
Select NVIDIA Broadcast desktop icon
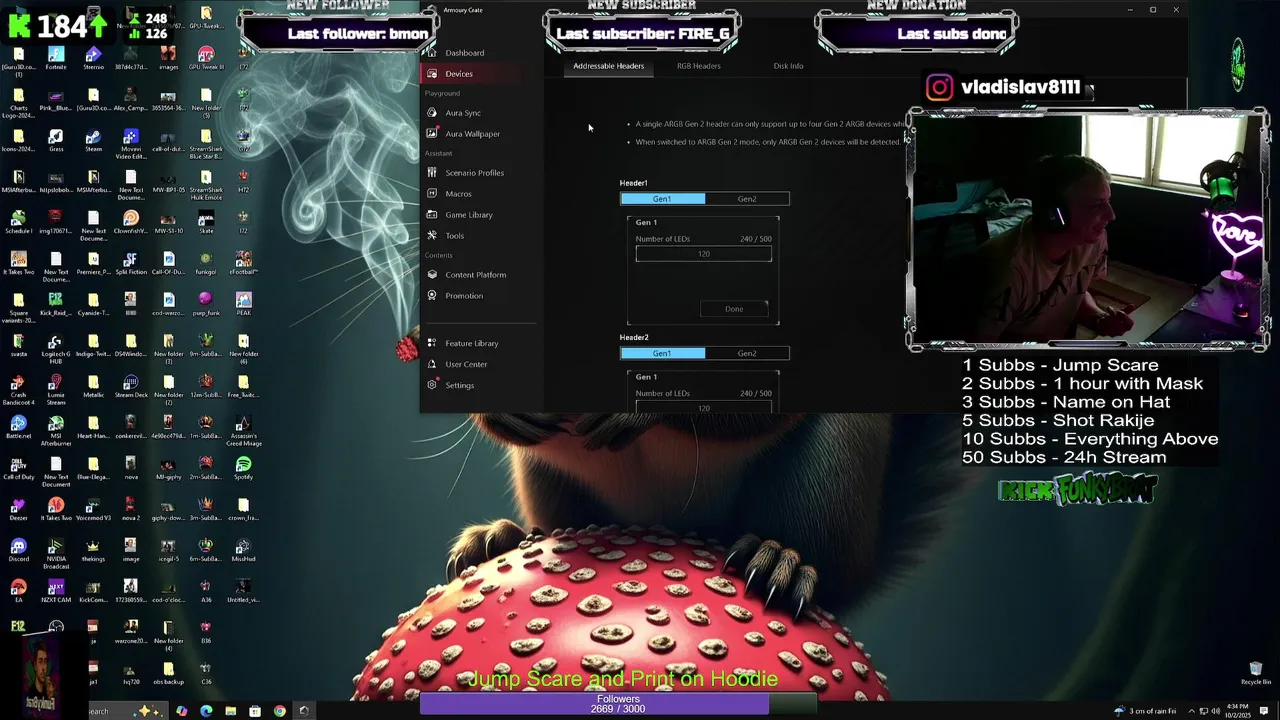tap(56, 554)
